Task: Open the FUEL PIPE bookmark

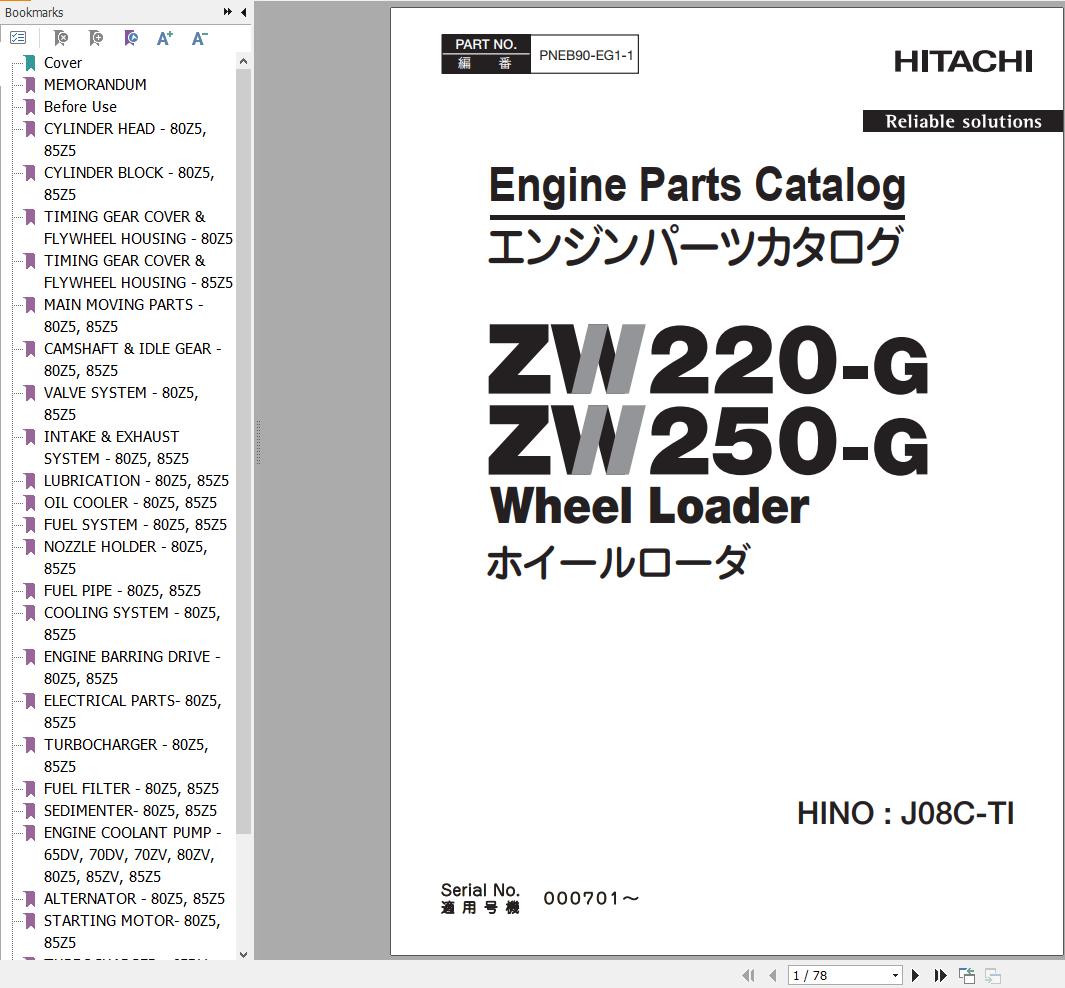Action: [122, 591]
